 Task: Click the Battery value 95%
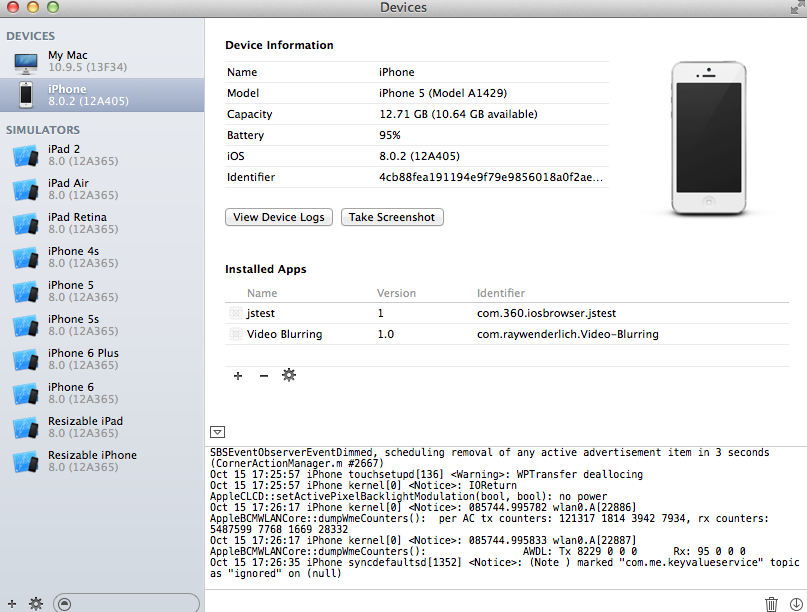pyautogui.click(x=390, y=135)
